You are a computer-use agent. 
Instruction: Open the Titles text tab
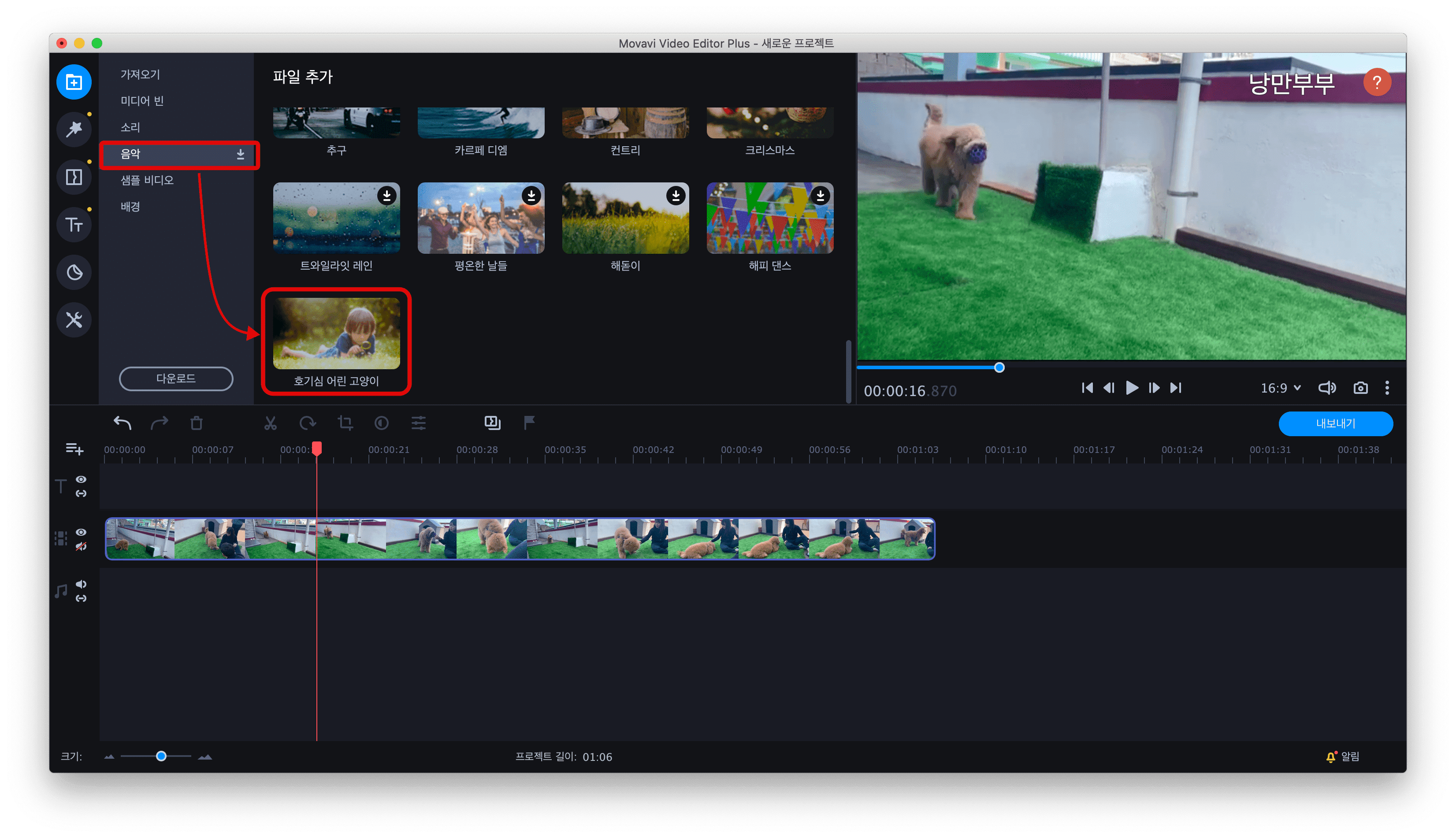74,224
